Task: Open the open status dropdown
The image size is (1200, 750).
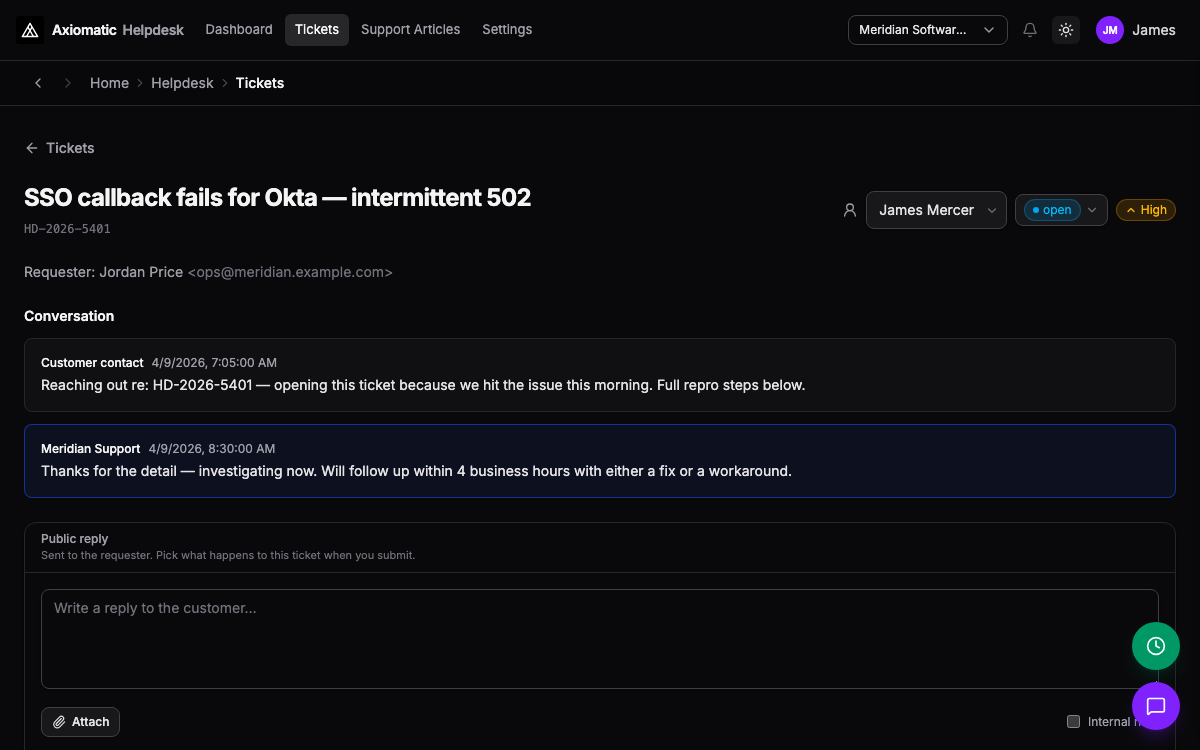Action: [x=1061, y=210]
